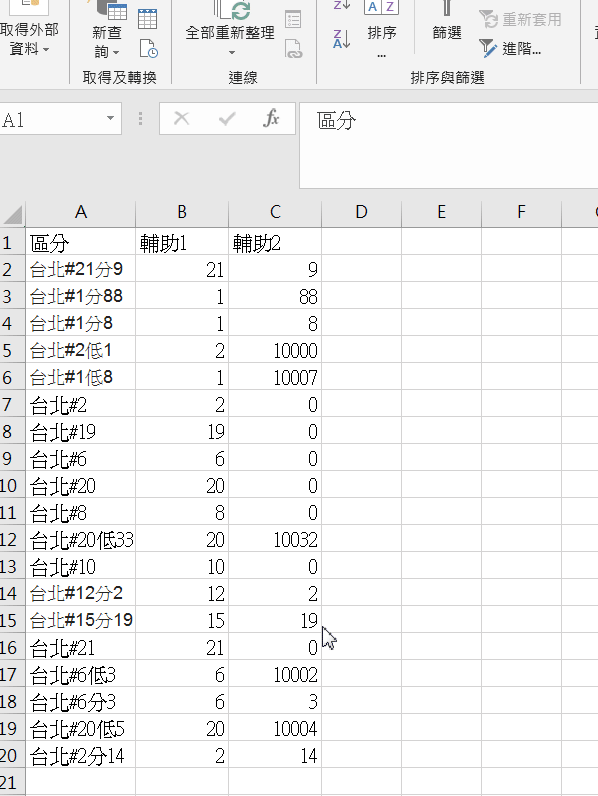Select column E header
Screen dimensions: 598x796
[441, 212]
